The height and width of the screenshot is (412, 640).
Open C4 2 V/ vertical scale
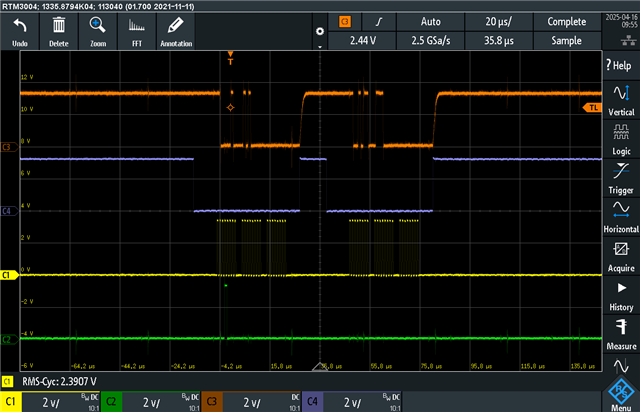(362, 403)
